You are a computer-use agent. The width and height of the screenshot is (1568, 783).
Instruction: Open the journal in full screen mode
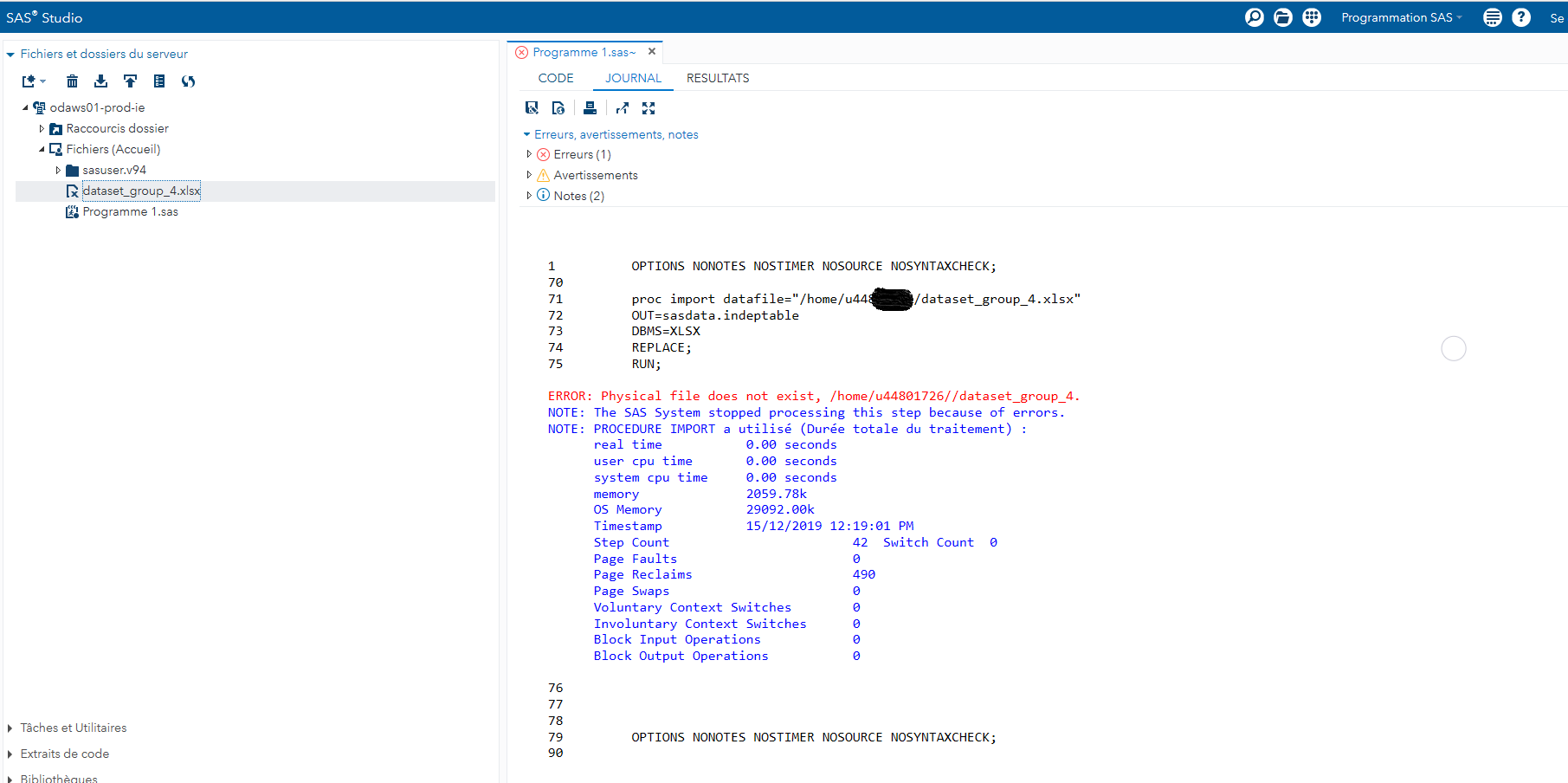point(648,107)
